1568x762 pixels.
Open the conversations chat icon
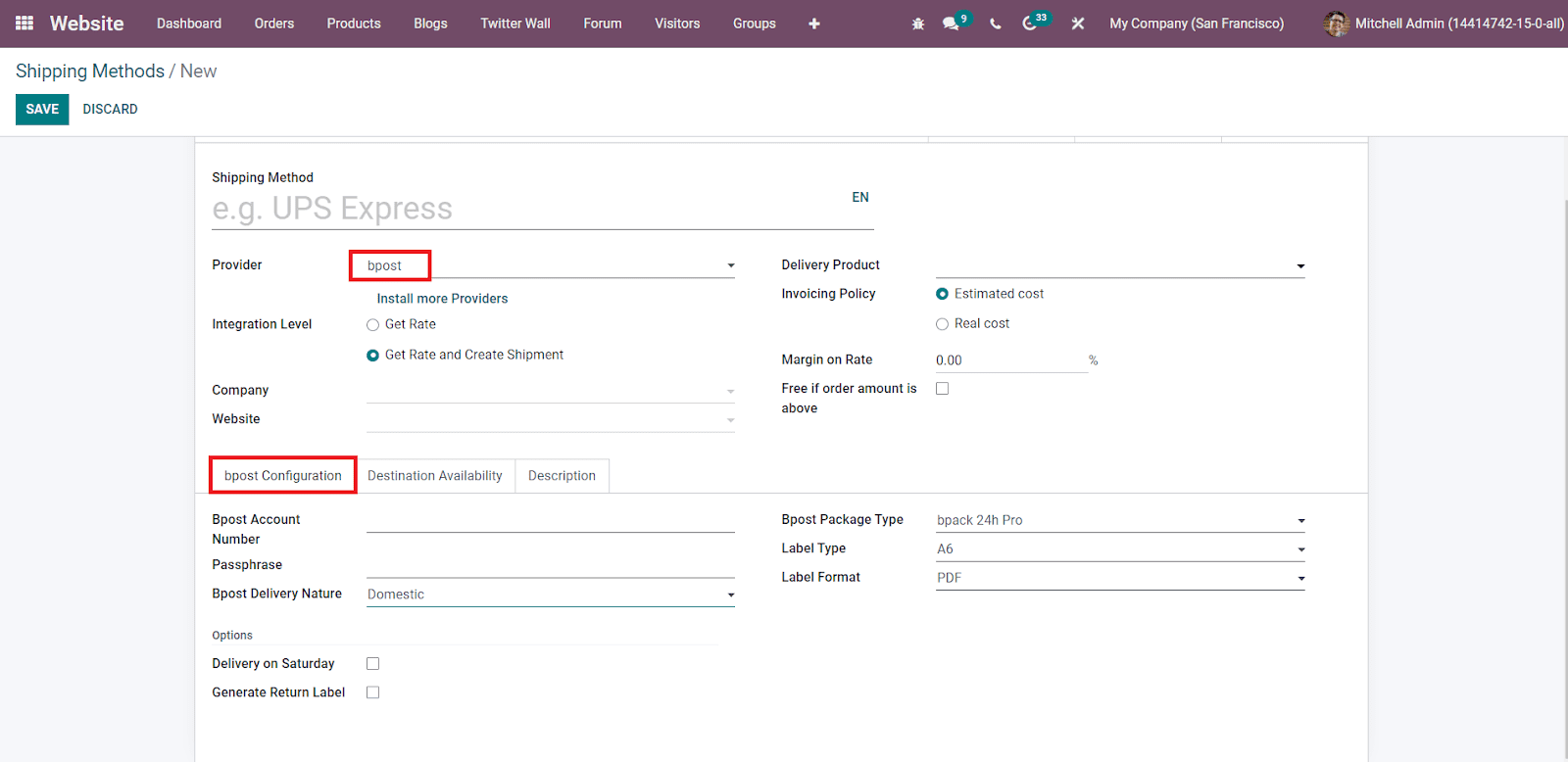point(951,24)
